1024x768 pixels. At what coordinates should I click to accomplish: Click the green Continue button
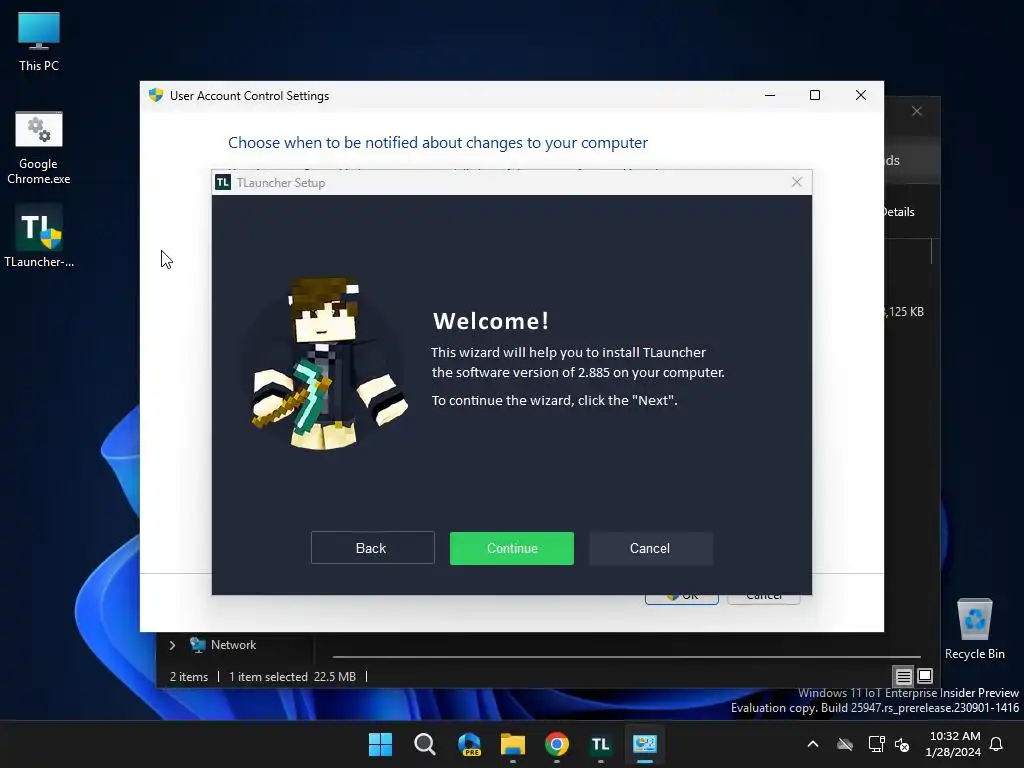tap(511, 548)
